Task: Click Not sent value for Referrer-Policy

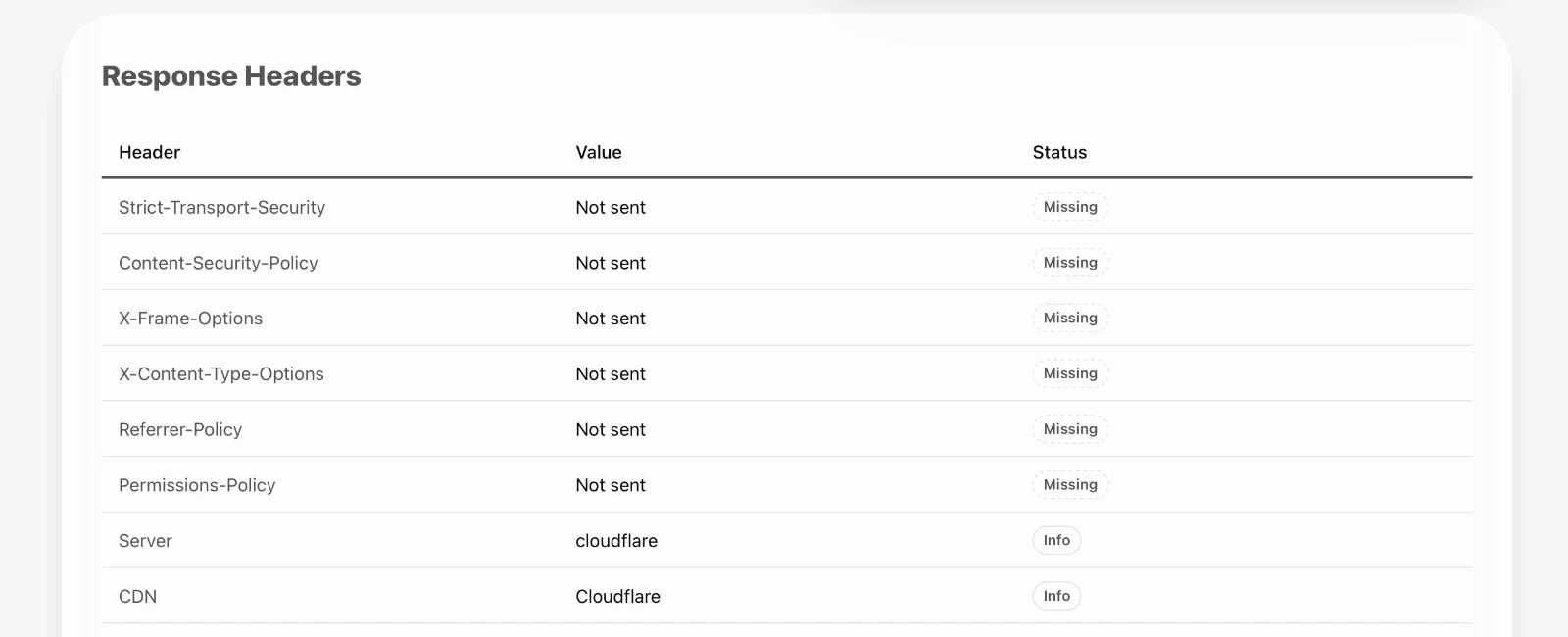Action: (611, 429)
